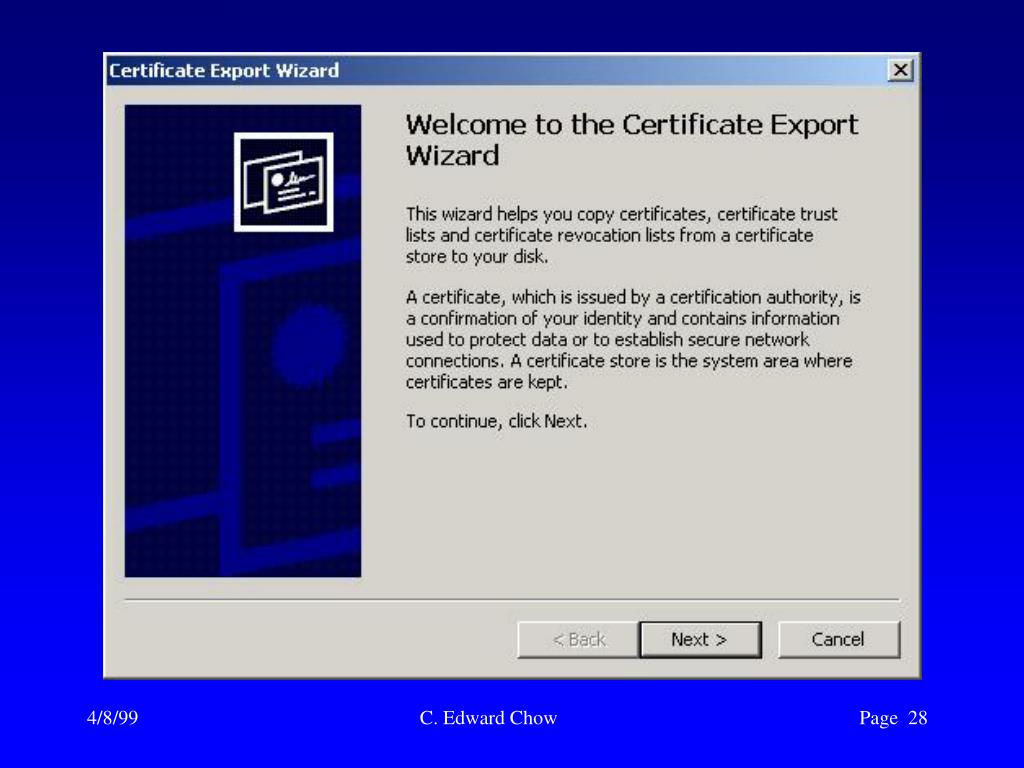Click the 'Page 28' footer text
1024x768 pixels.
tap(893, 718)
